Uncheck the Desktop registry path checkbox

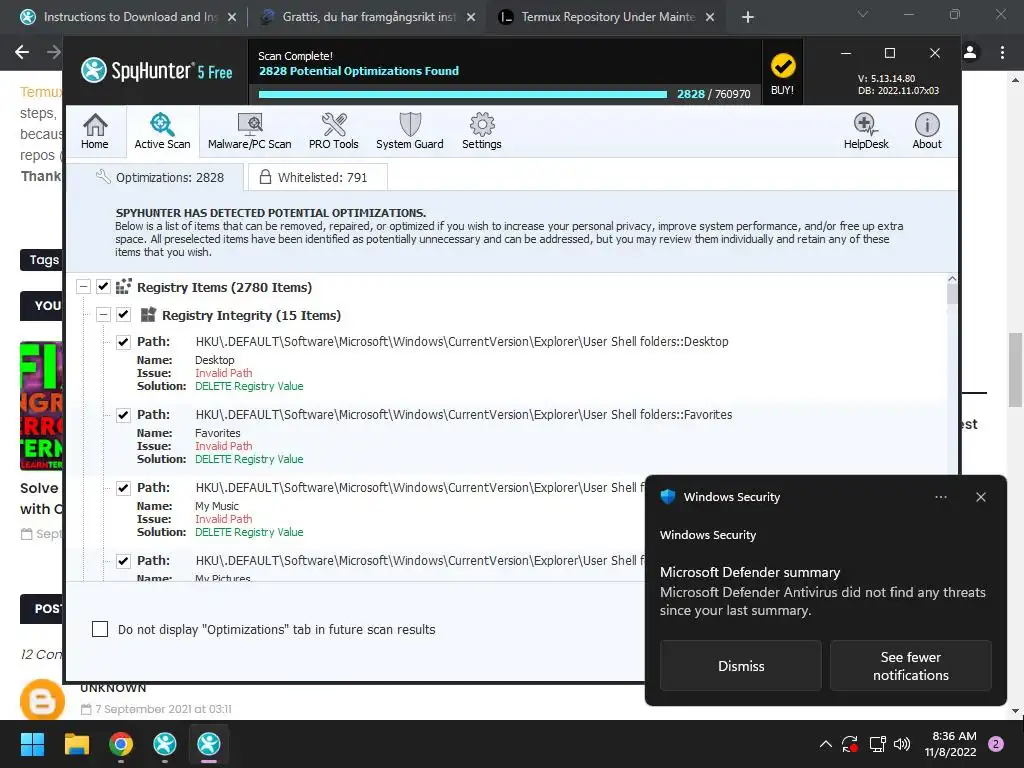[123, 342]
